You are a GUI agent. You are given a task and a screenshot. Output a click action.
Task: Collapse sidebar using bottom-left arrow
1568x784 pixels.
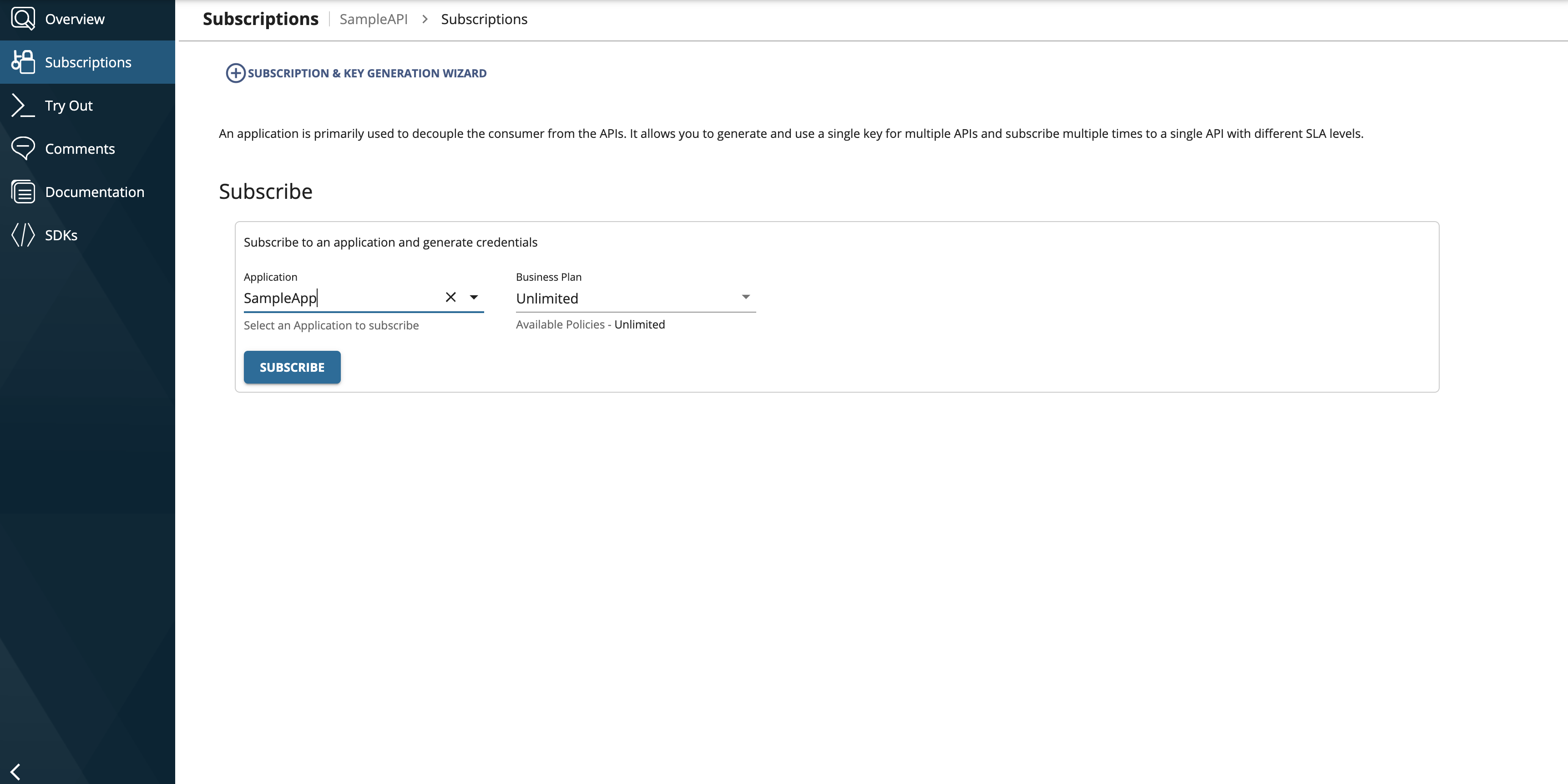tap(16, 771)
